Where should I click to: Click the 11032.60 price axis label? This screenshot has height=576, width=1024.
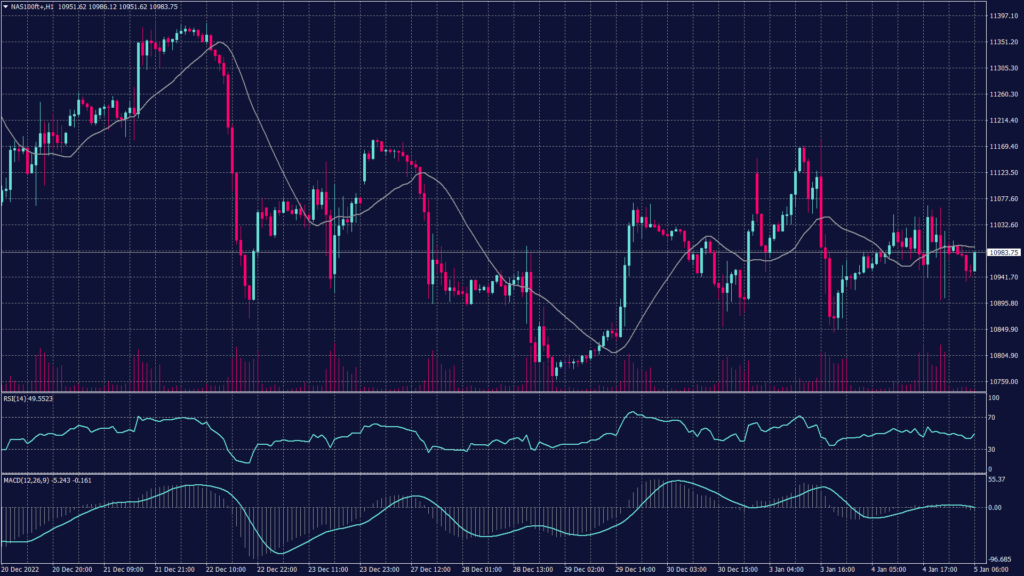(x=1002, y=225)
